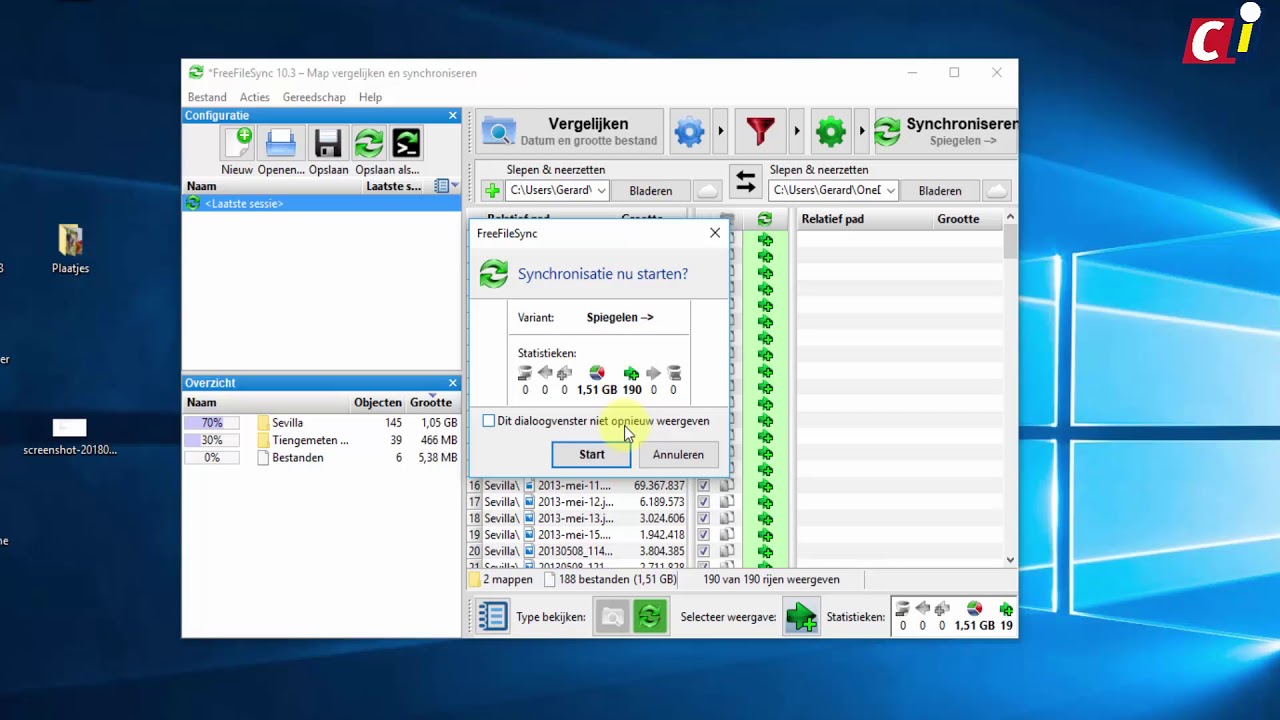Uncheck row 19 file 2013-mei-15
The height and width of the screenshot is (720, 1280).
click(703, 535)
